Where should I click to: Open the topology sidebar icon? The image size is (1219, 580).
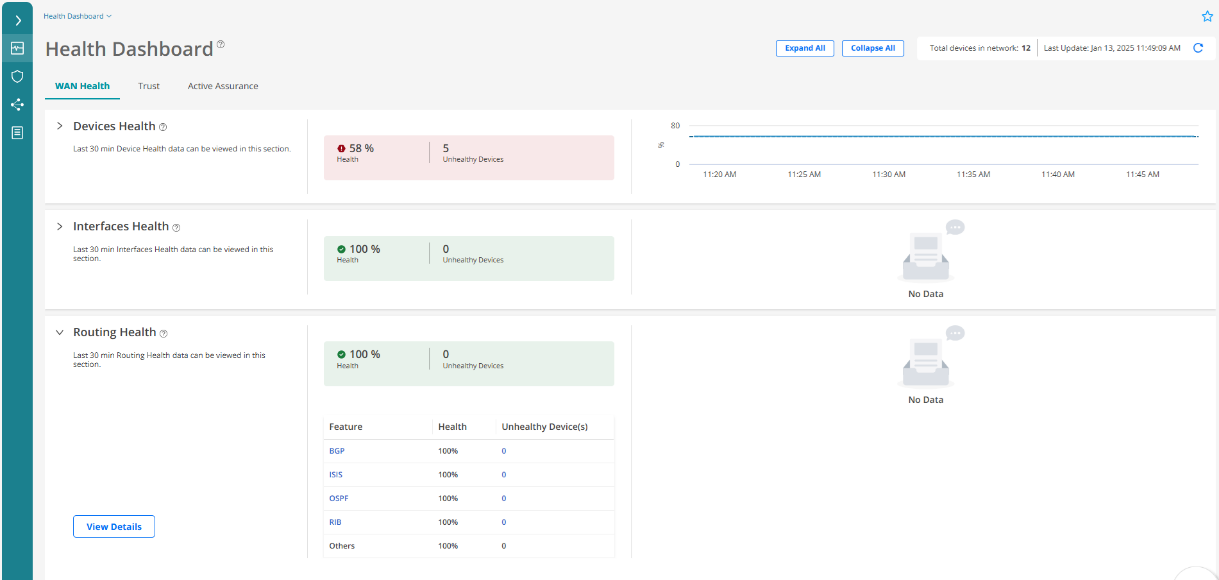[x=17, y=104]
